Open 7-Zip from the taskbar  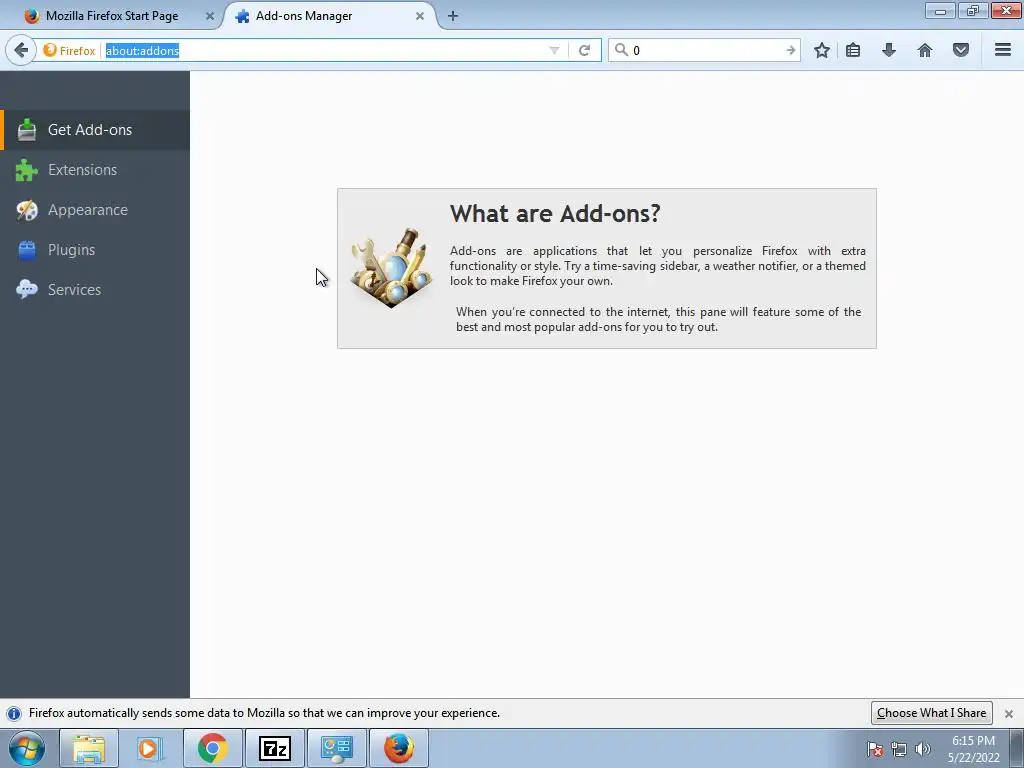click(274, 748)
